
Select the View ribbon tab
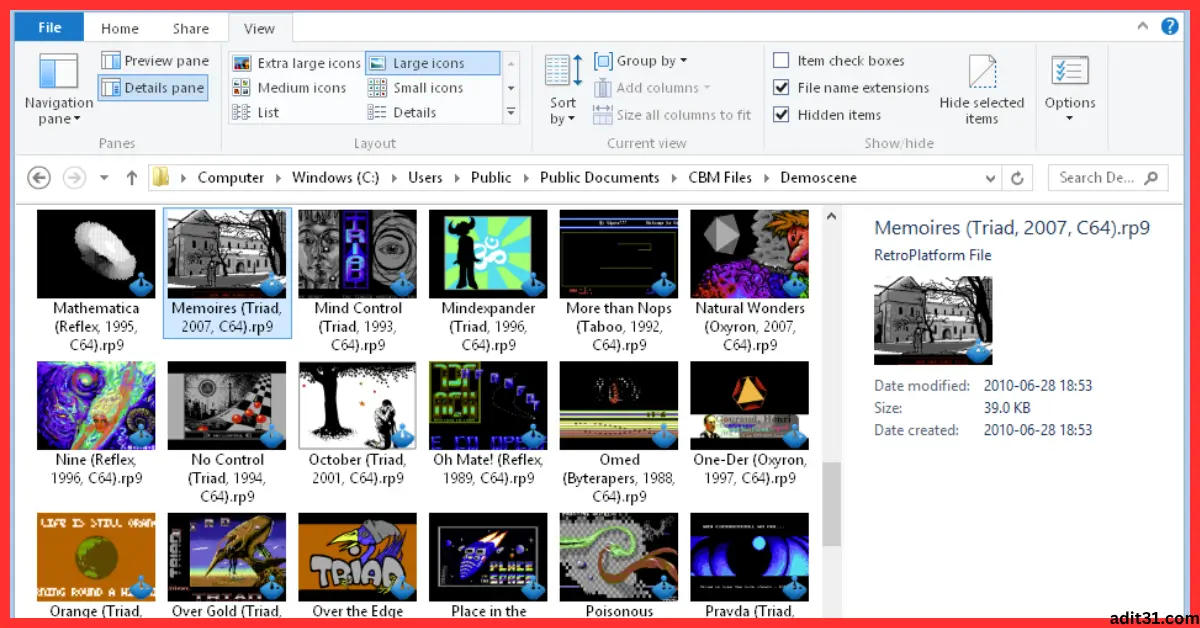(259, 29)
